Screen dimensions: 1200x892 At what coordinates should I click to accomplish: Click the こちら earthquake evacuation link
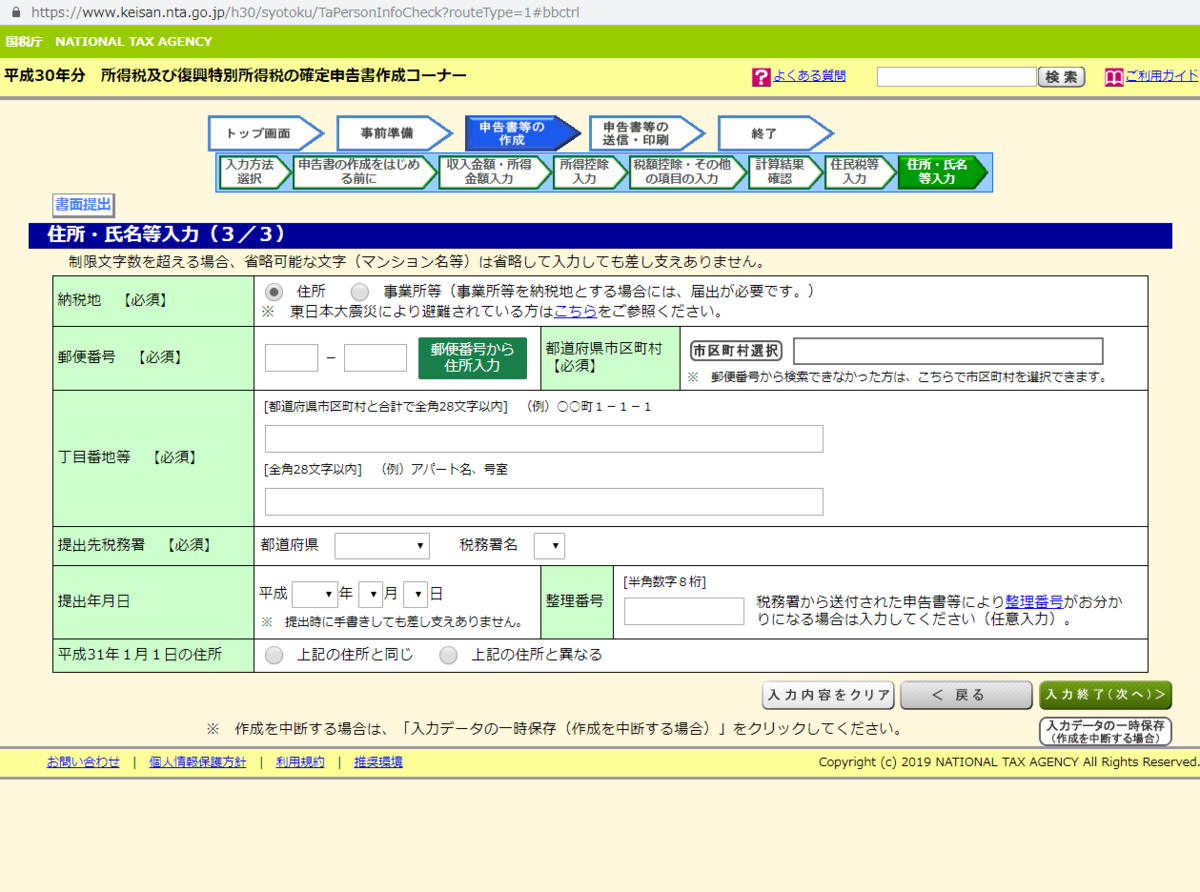[x=576, y=311]
